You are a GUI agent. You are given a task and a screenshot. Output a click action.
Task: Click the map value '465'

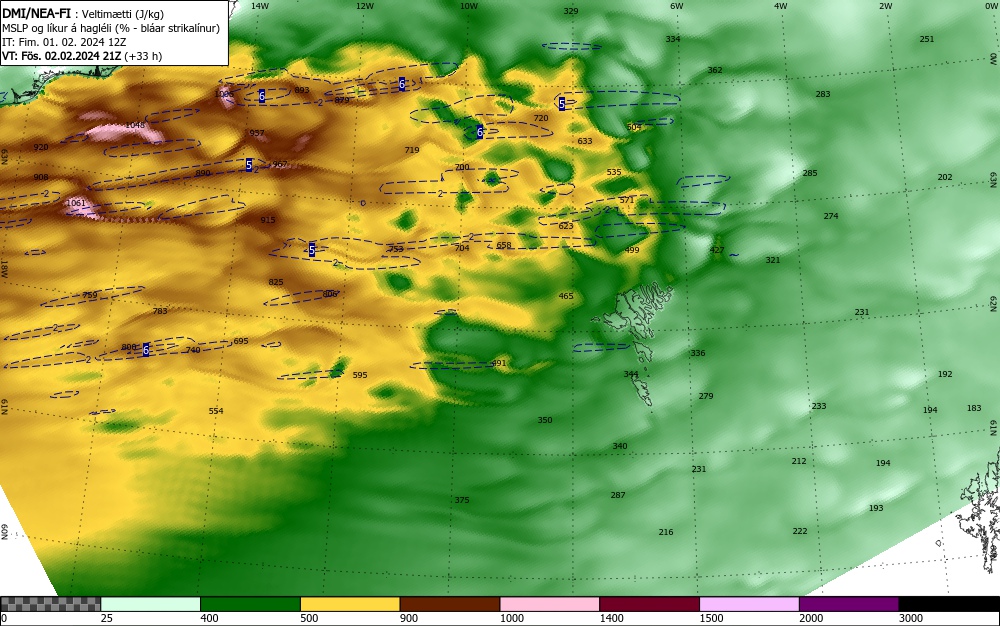click(x=566, y=296)
